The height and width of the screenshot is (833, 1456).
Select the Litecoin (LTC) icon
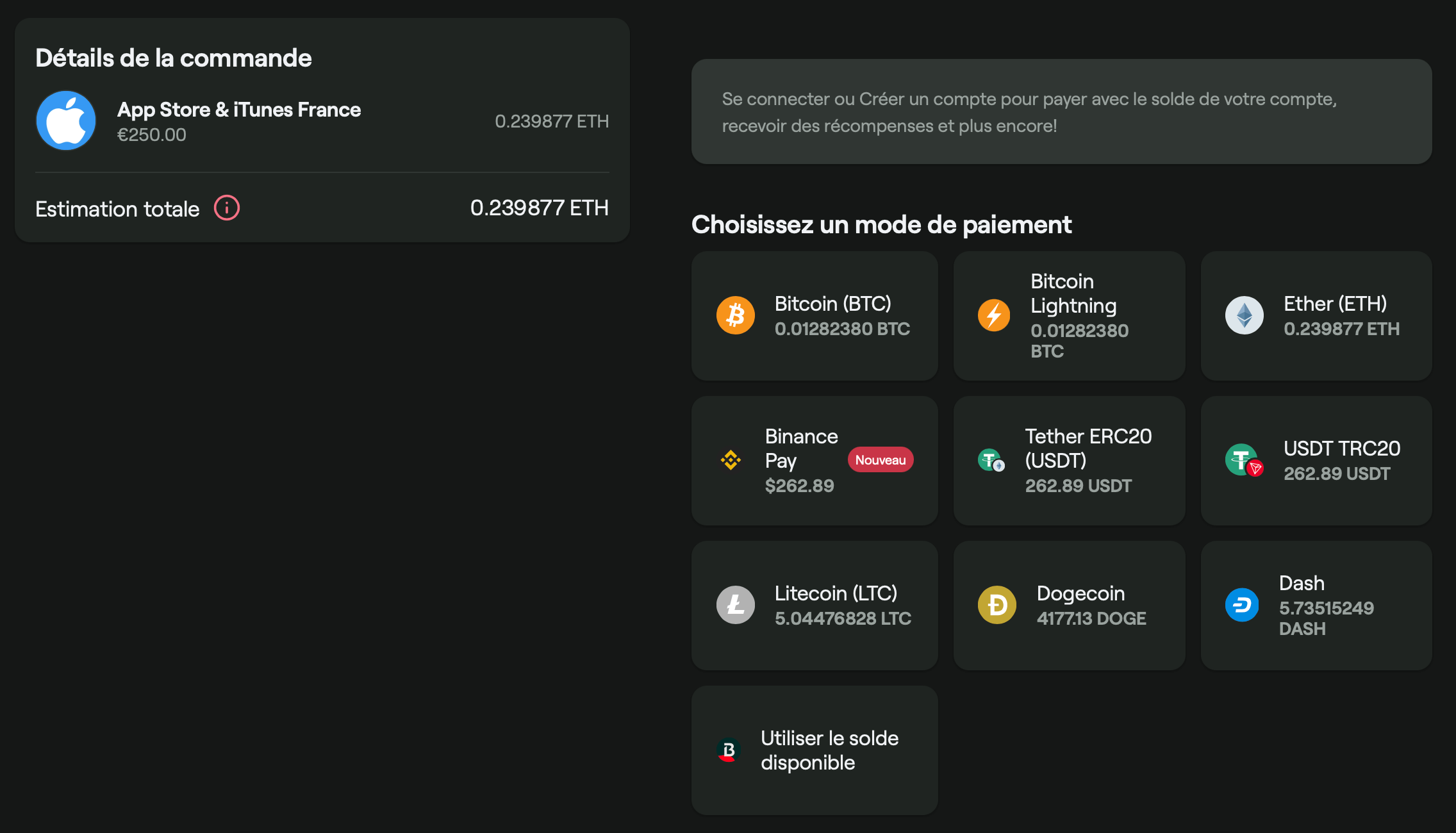pyautogui.click(x=736, y=604)
